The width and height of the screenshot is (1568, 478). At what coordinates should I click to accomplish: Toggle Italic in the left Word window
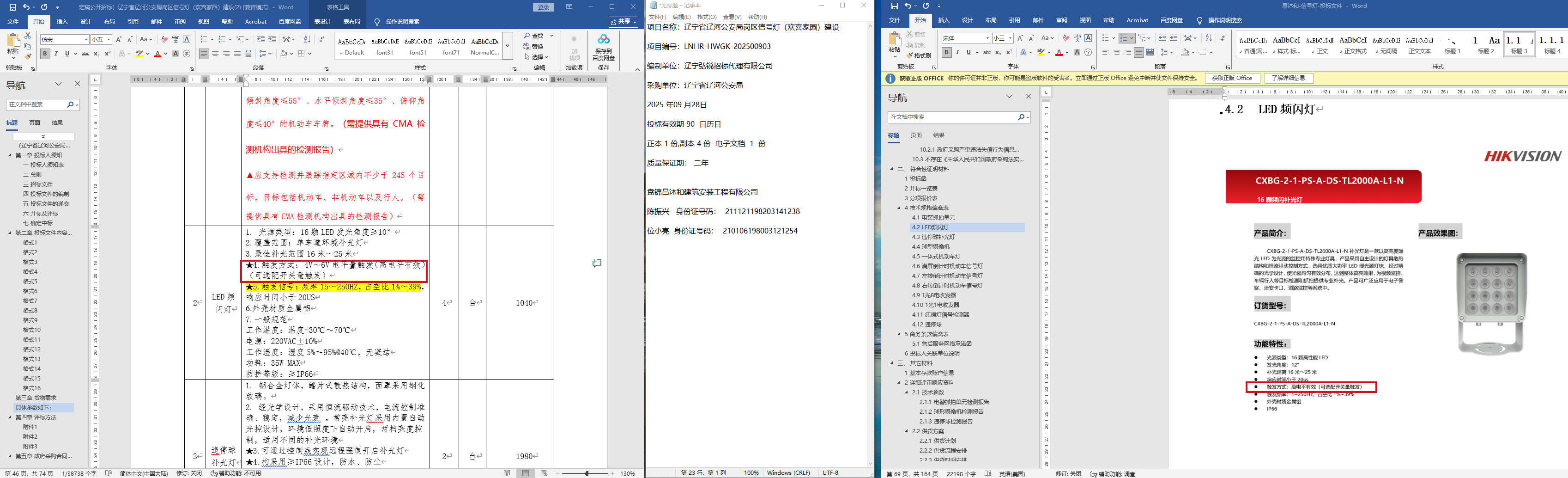pyautogui.click(x=56, y=54)
